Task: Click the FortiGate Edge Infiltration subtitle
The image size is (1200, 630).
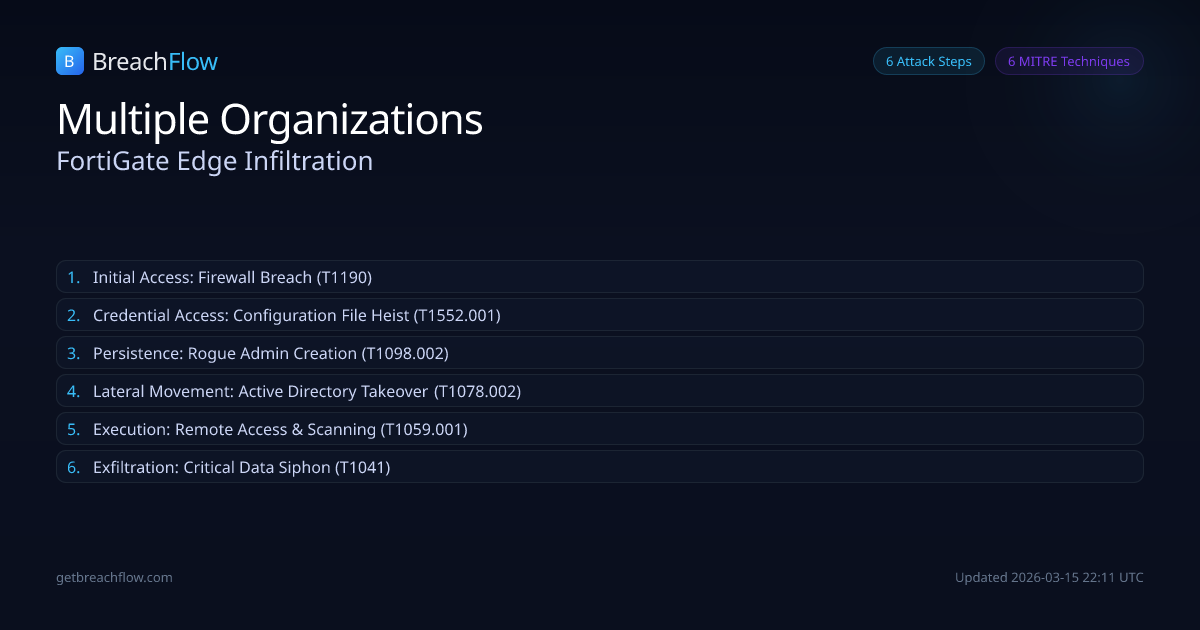Action: 215,161
